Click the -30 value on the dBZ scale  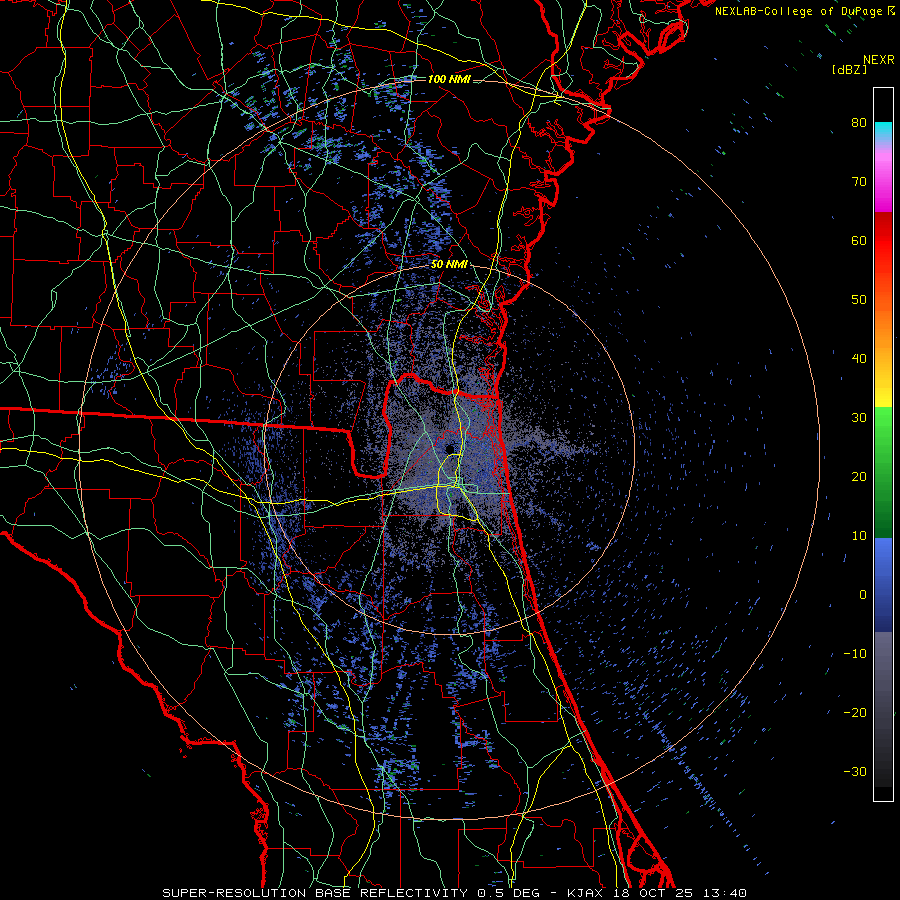coord(855,771)
